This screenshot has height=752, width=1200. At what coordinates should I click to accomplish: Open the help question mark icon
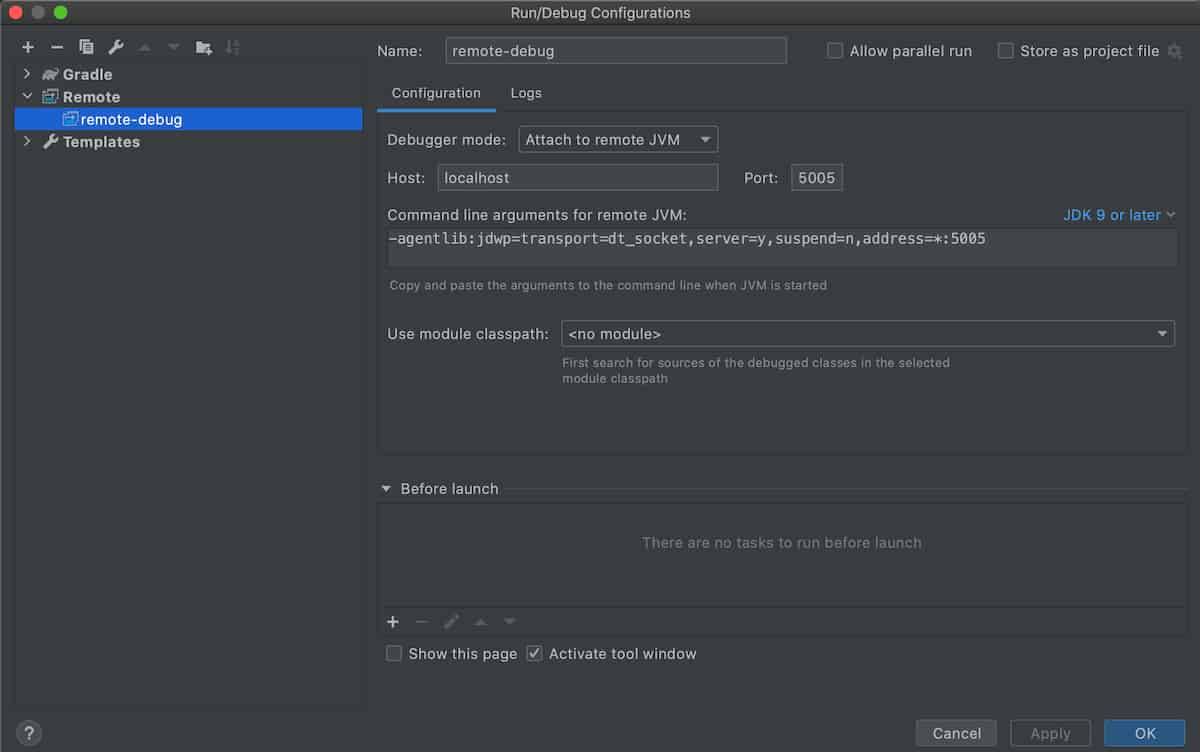(x=29, y=733)
